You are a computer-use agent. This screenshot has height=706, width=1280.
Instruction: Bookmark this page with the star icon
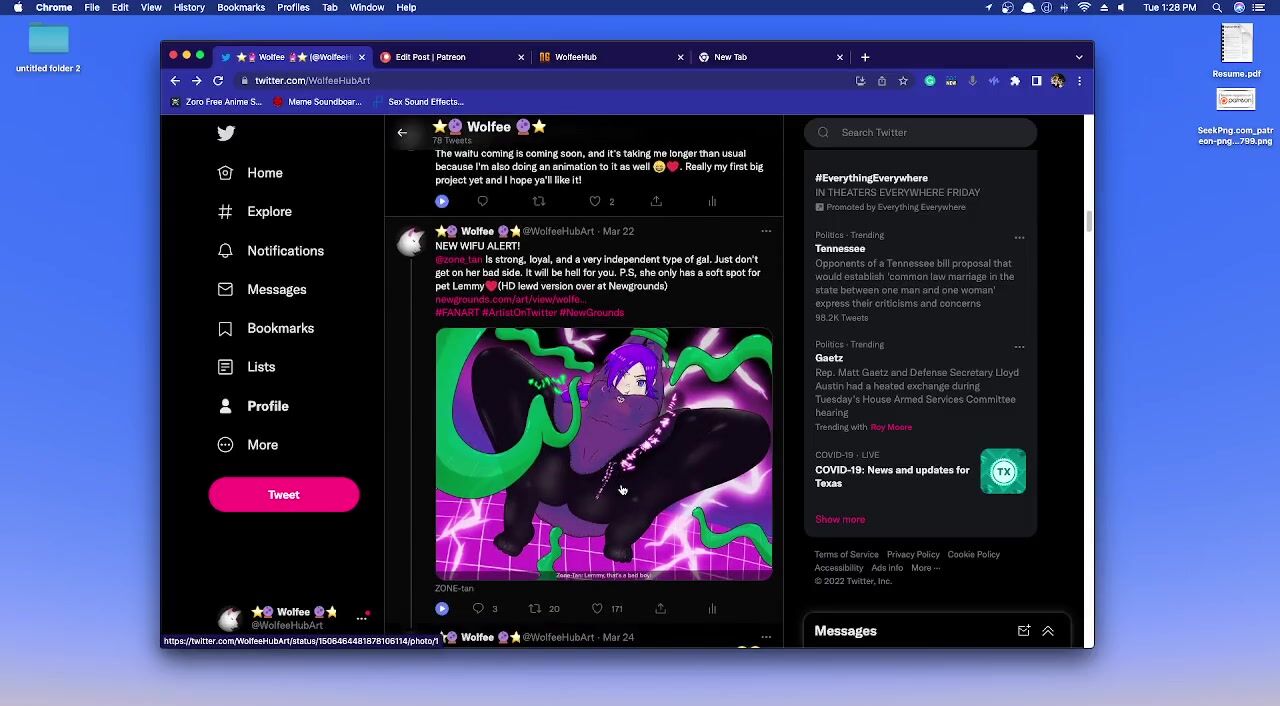point(903,81)
